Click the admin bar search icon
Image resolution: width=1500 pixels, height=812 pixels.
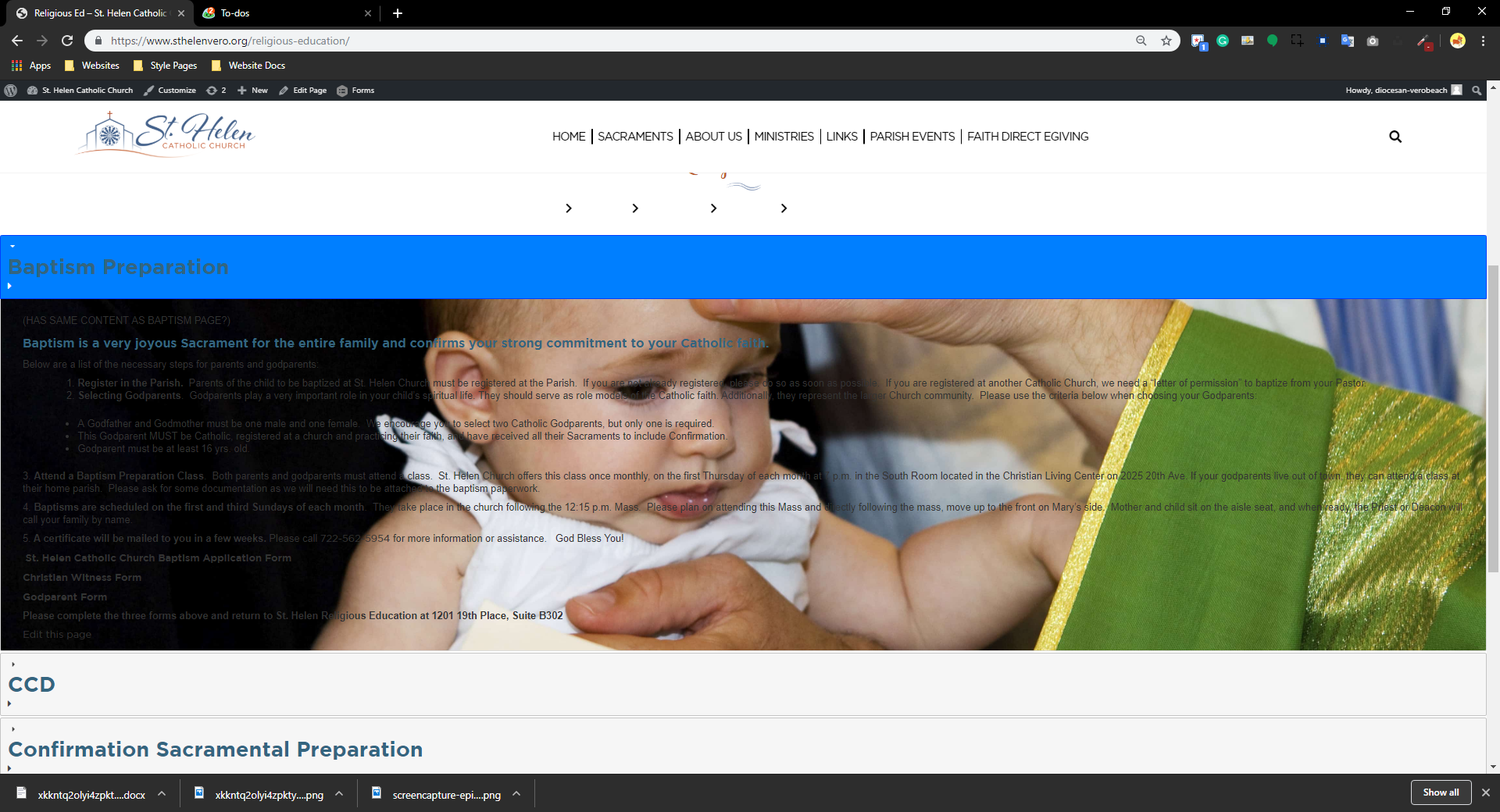click(x=1476, y=91)
